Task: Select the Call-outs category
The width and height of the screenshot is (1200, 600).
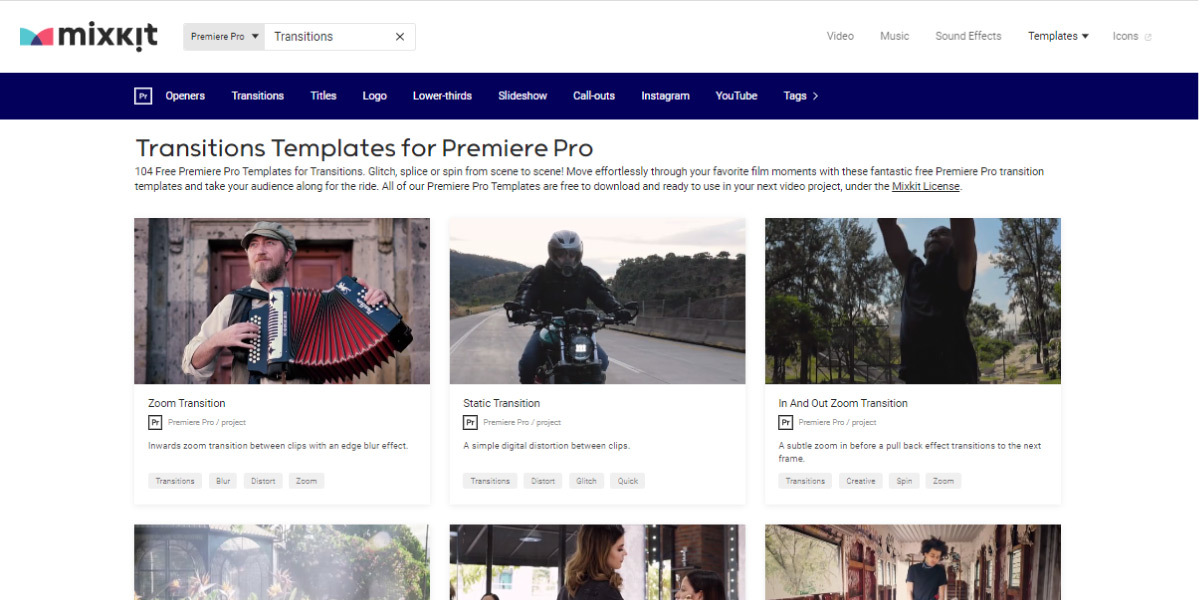Action: click(594, 96)
